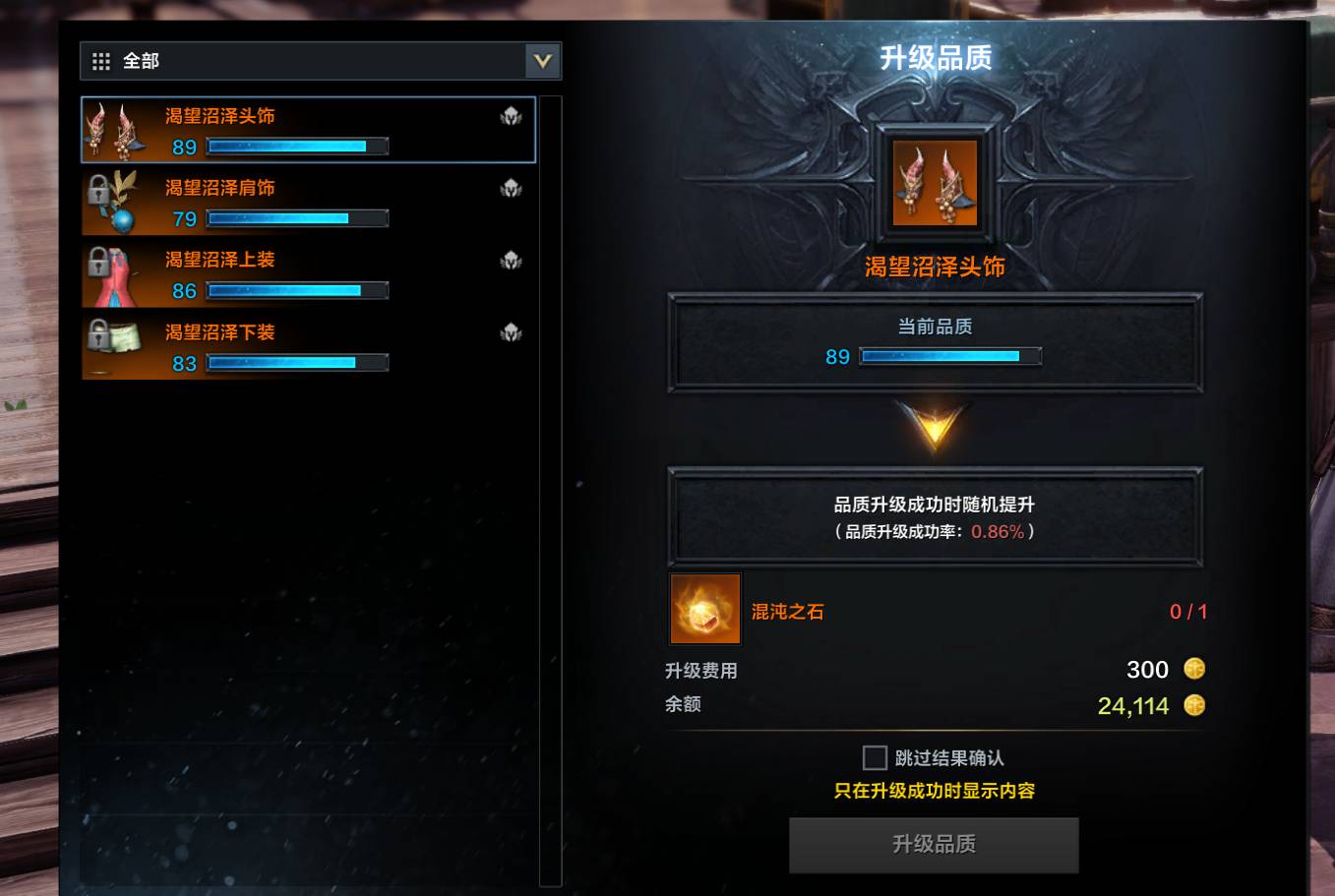Image resolution: width=1335 pixels, height=896 pixels.
Task: Click the helmet icon beside 渴望沼泽头饰
Action: tap(511, 116)
